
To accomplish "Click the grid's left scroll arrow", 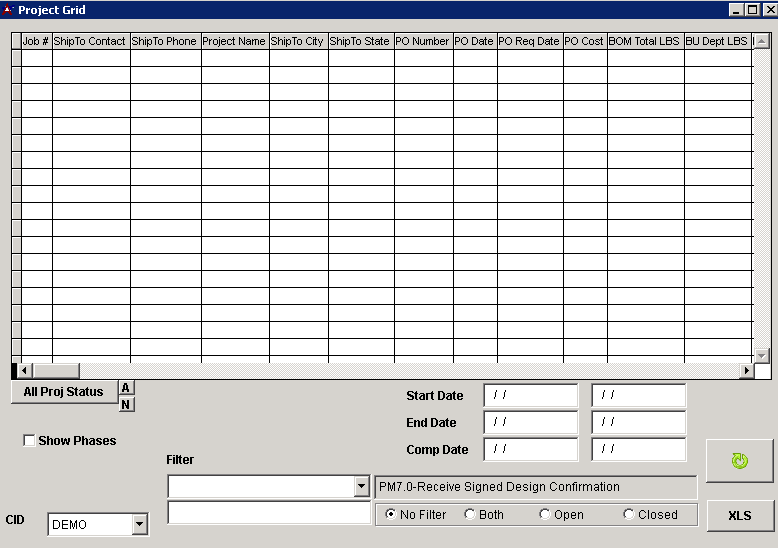I will point(26,371).
